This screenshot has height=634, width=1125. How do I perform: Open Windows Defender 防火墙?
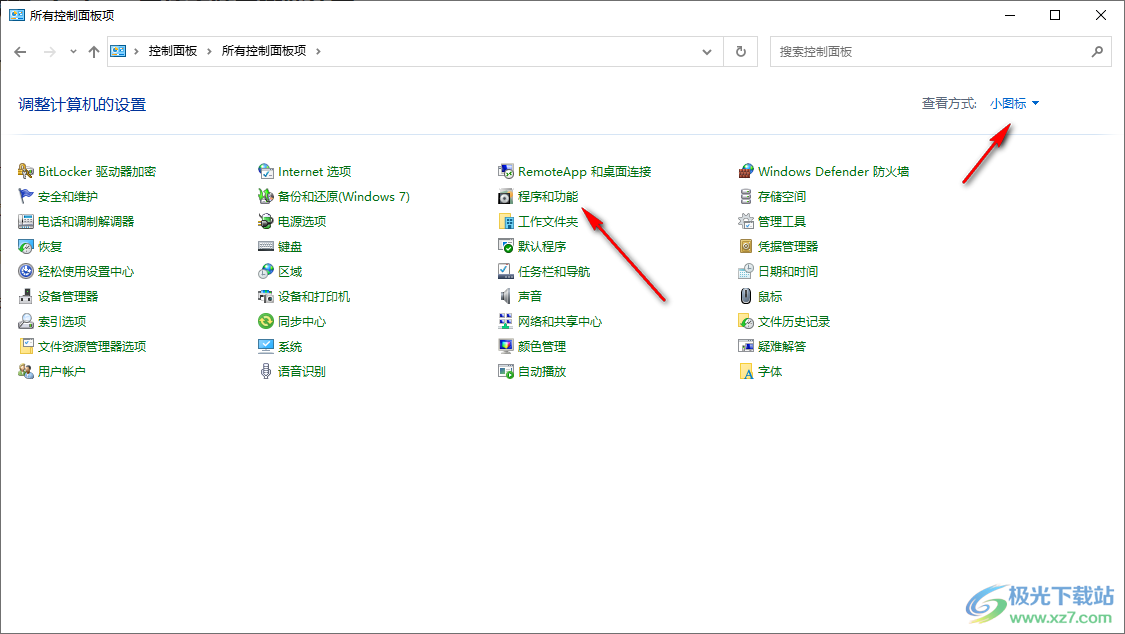[x=824, y=171]
